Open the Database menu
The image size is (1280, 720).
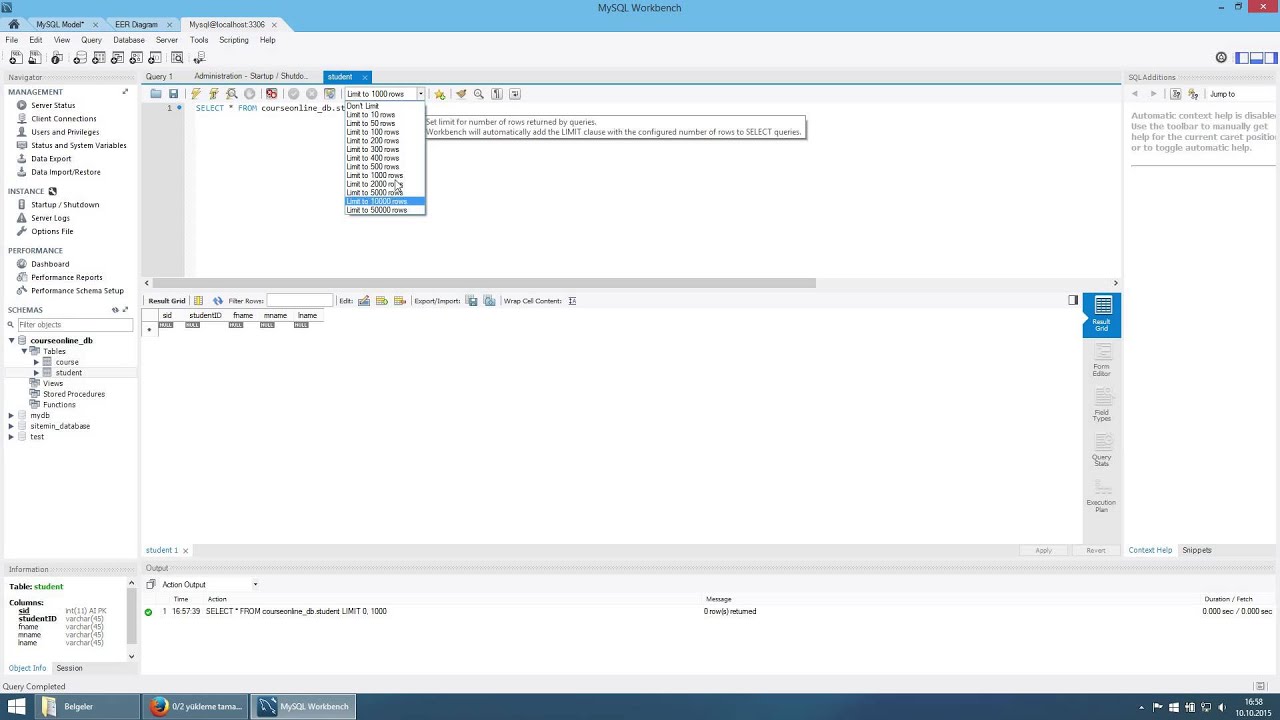129,40
